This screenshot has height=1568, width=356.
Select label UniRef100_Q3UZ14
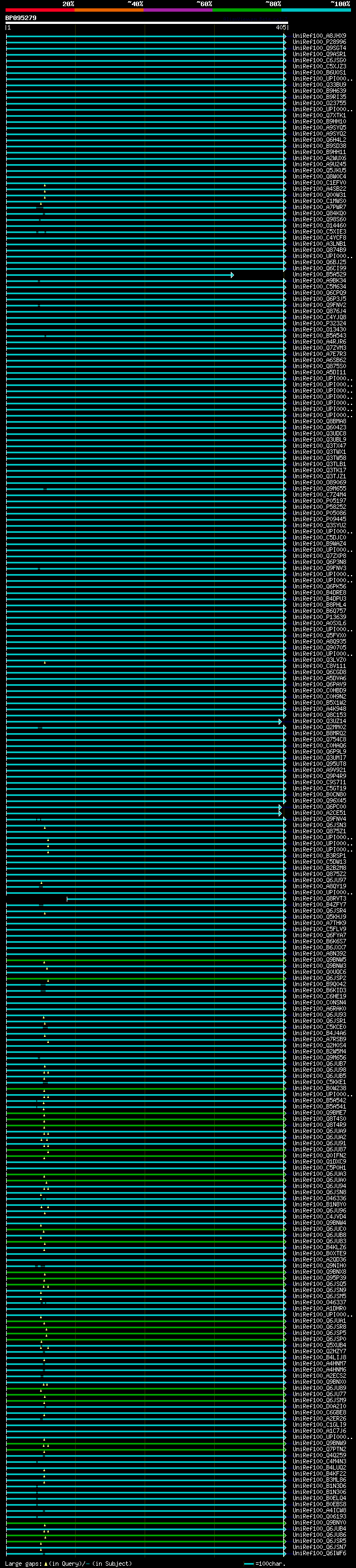point(319,721)
